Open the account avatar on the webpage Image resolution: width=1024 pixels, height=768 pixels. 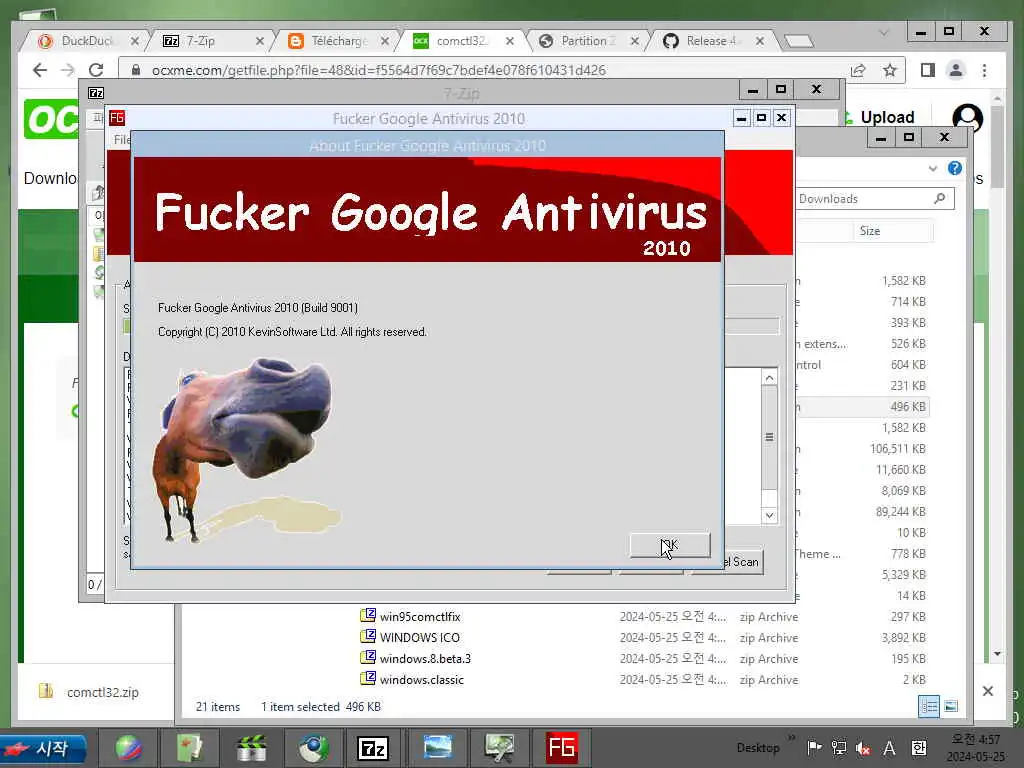[x=968, y=118]
